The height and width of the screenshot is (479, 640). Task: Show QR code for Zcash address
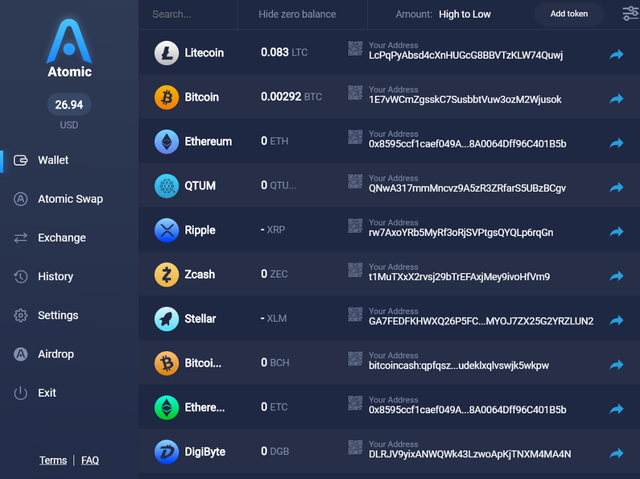355,270
